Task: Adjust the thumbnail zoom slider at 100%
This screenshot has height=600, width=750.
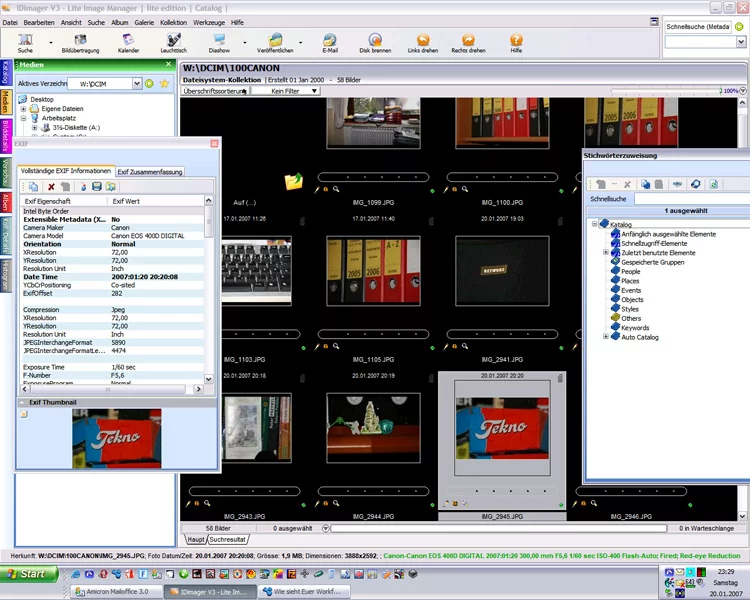Action: pyautogui.click(x=721, y=90)
